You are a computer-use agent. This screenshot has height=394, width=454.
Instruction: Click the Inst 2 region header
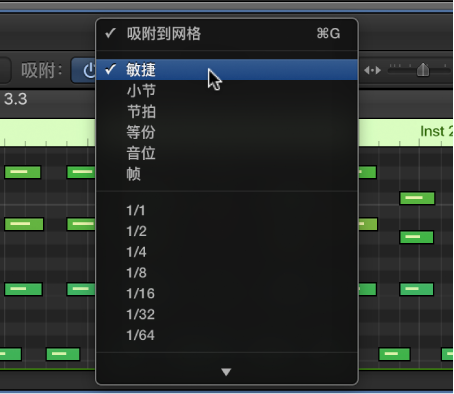pyautogui.click(x=405, y=131)
